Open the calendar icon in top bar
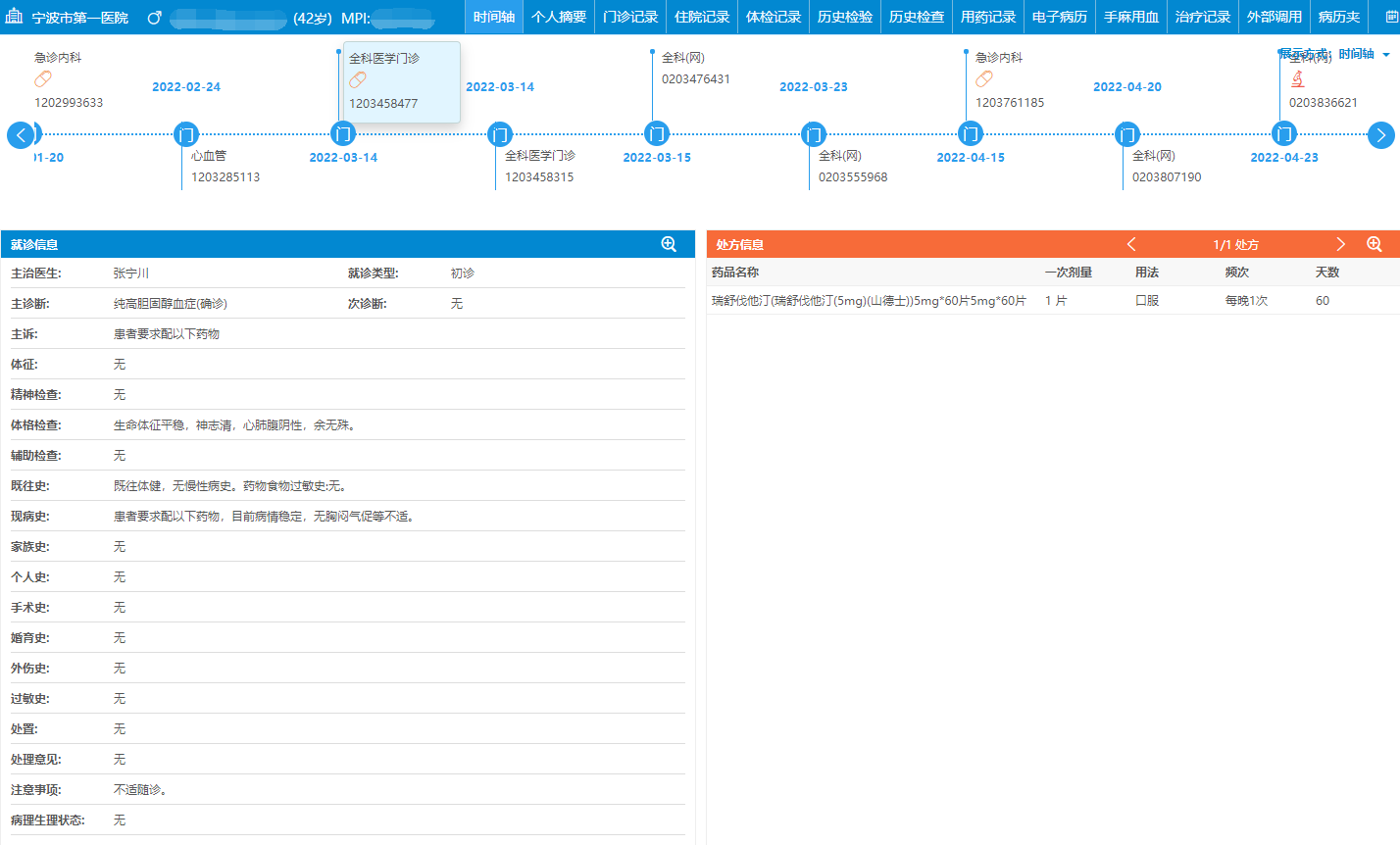The image size is (1400, 845). coord(1391,17)
